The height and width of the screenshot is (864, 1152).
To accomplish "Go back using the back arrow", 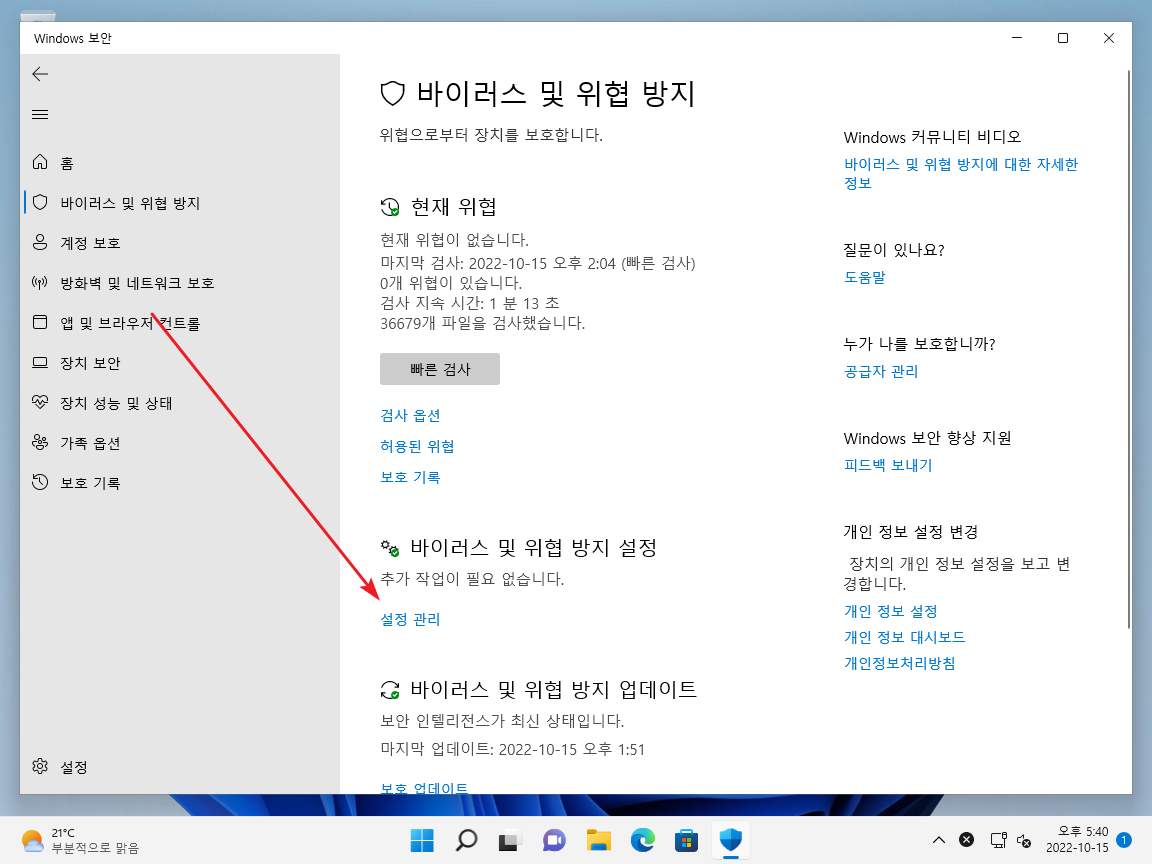I will 40,73.
